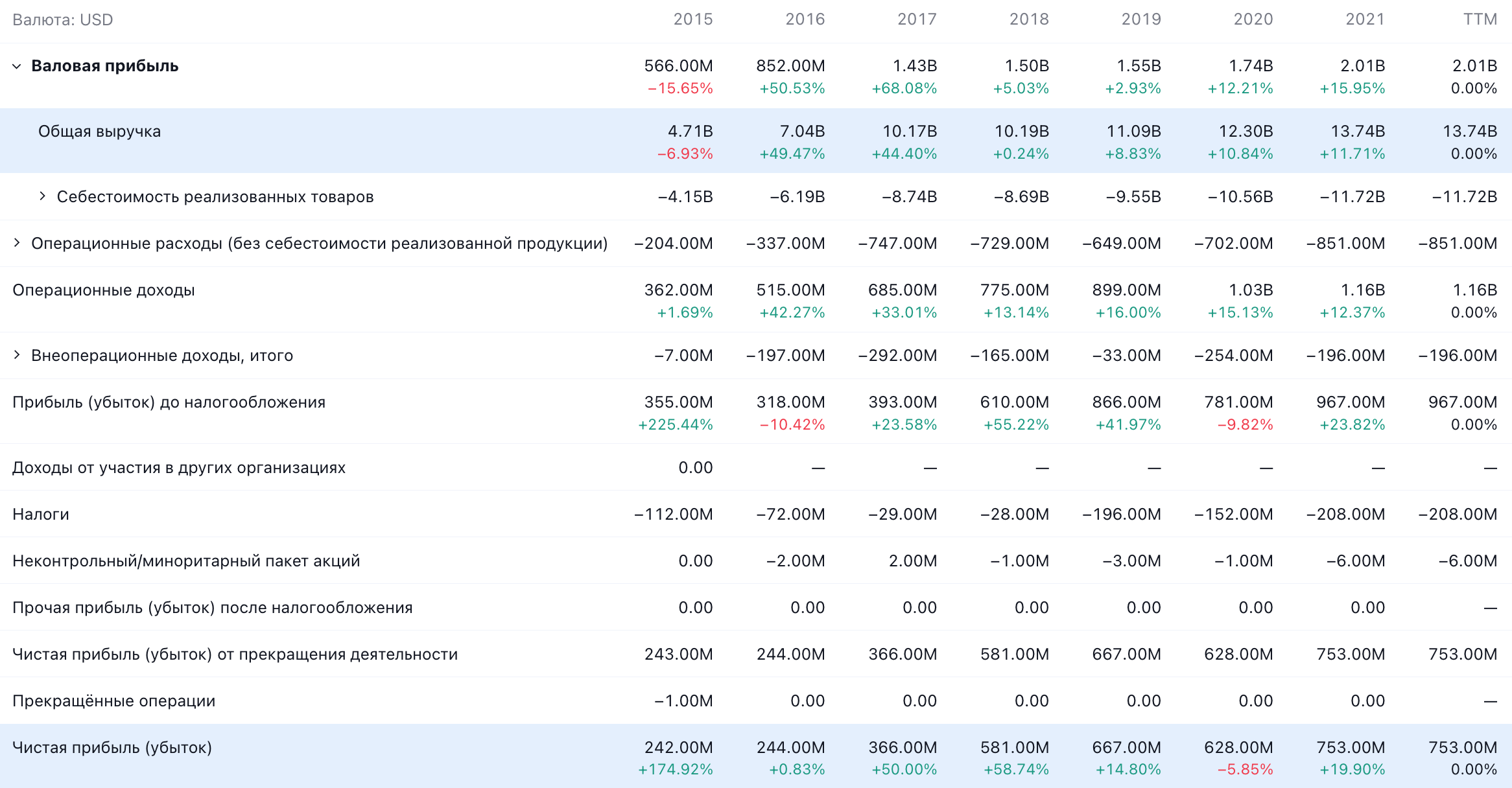Click minority interest 2.00M for 2017
The width and height of the screenshot is (1512, 788).
(x=913, y=561)
